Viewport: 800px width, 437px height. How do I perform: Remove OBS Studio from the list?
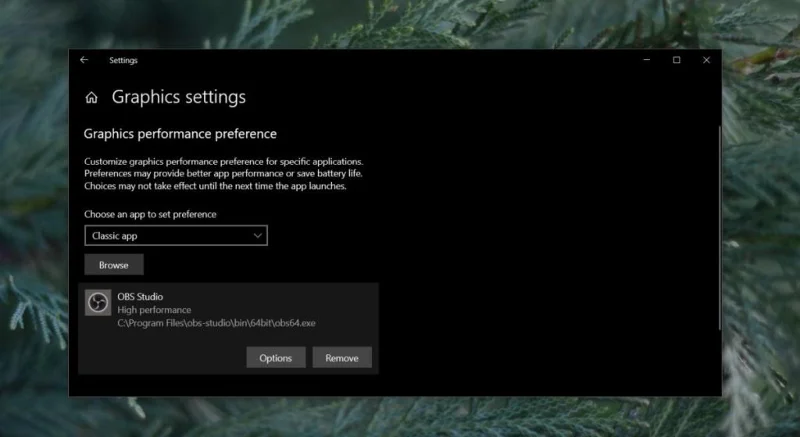342,358
